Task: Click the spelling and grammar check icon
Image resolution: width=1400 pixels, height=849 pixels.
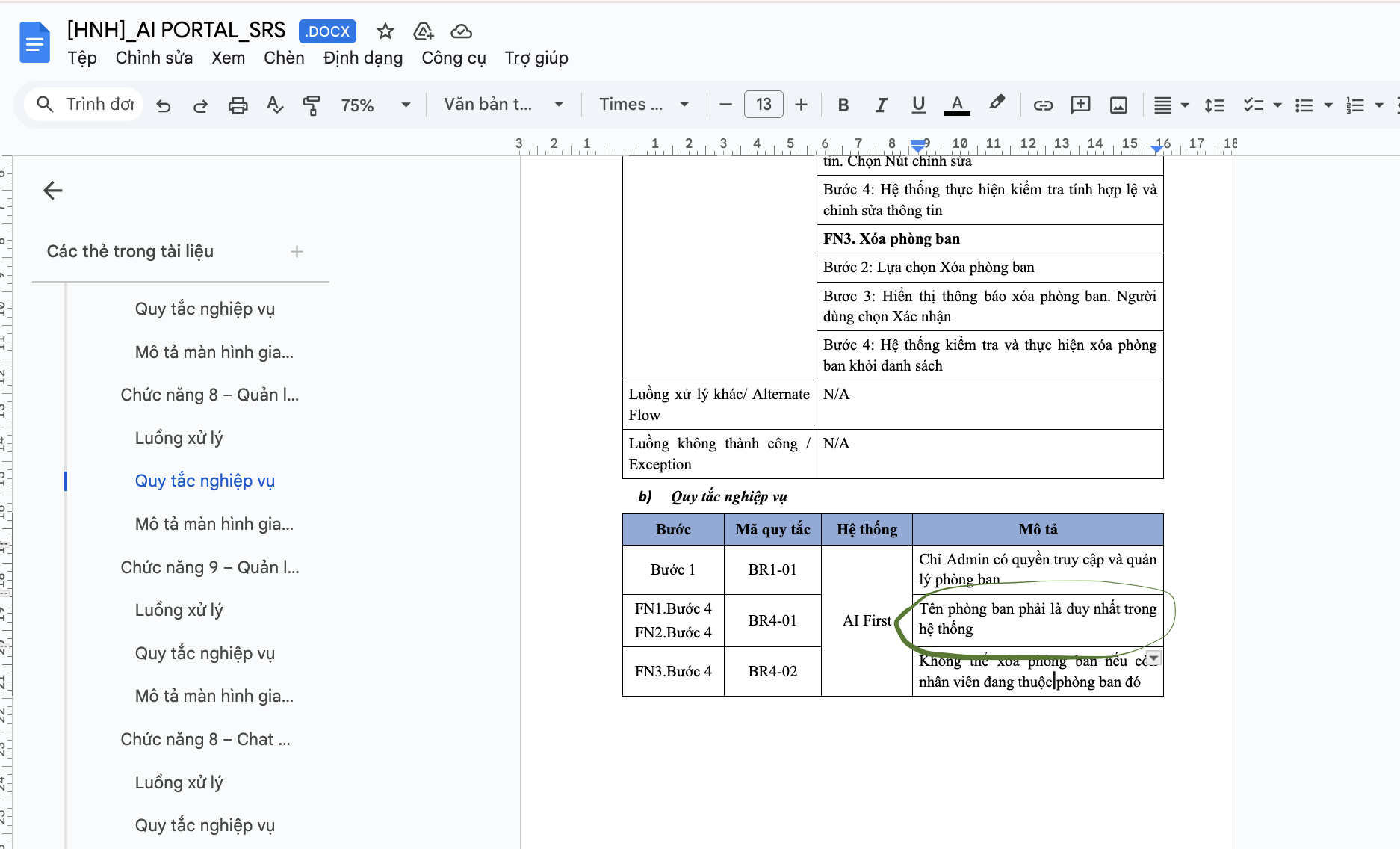Action: click(275, 105)
